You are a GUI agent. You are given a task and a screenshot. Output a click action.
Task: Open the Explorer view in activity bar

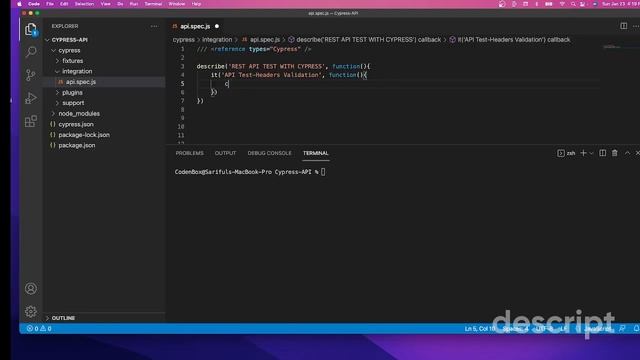[31, 29]
